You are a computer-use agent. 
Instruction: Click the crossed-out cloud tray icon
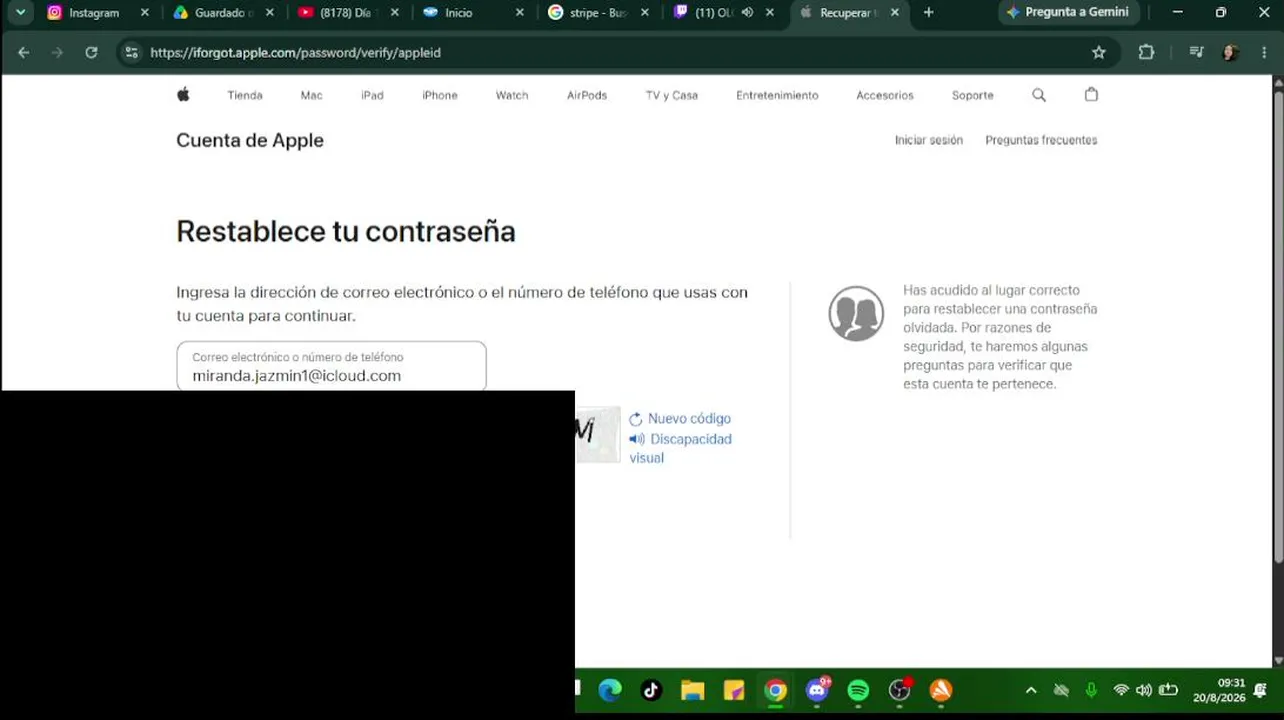point(1061,690)
